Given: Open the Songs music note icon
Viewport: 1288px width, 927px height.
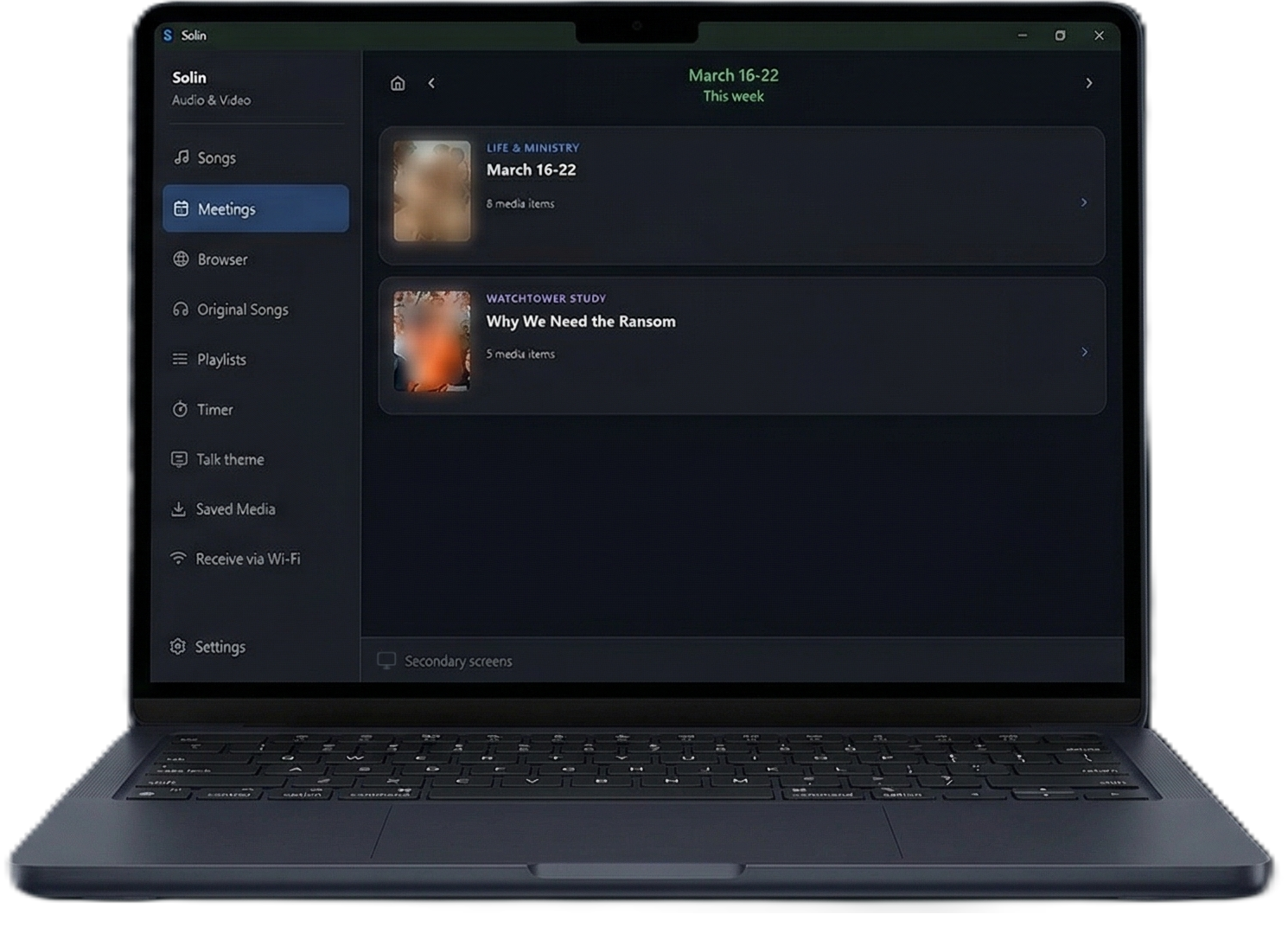Looking at the screenshot, I should click(x=181, y=157).
